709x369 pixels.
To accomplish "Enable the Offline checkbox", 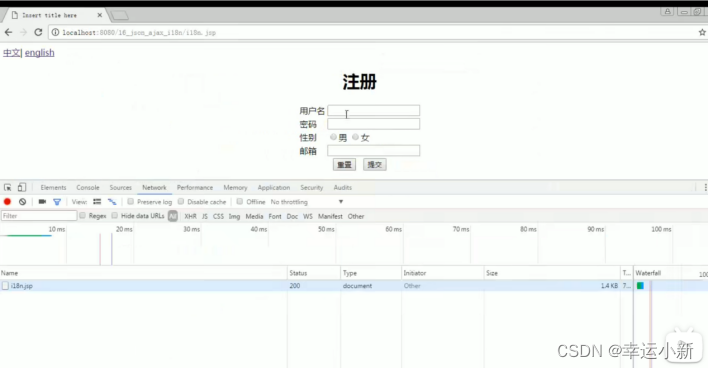I will [240, 201].
